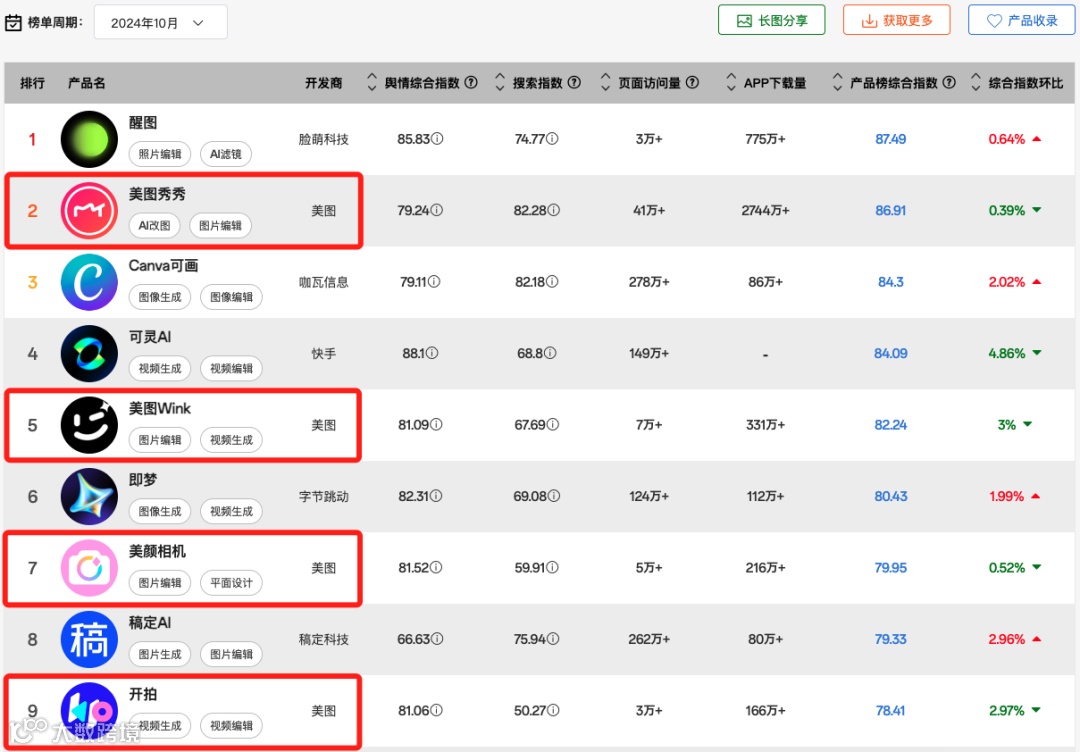This screenshot has width=1080, height=752.
Task: Select the AI滤镜 tag under 醒图
Action: coord(226,154)
